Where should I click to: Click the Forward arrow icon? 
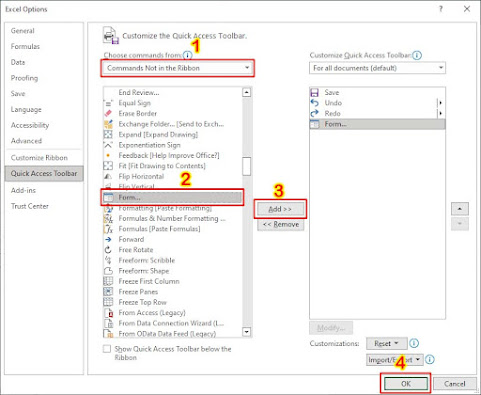pyautogui.click(x=108, y=239)
